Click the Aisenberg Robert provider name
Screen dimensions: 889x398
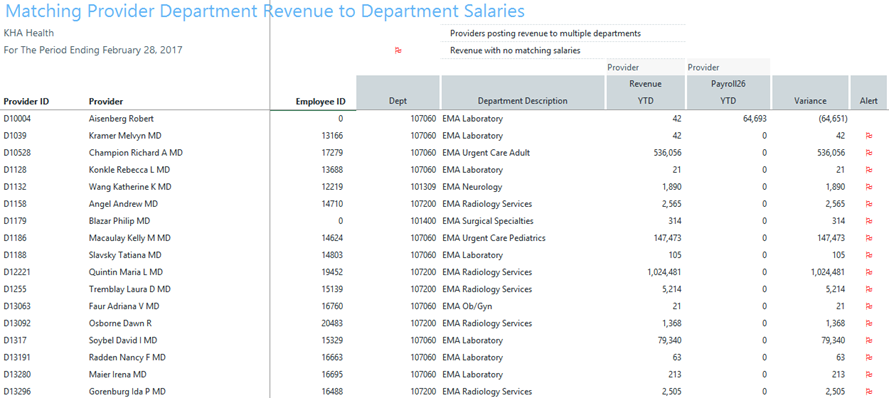click(x=121, y=119)
